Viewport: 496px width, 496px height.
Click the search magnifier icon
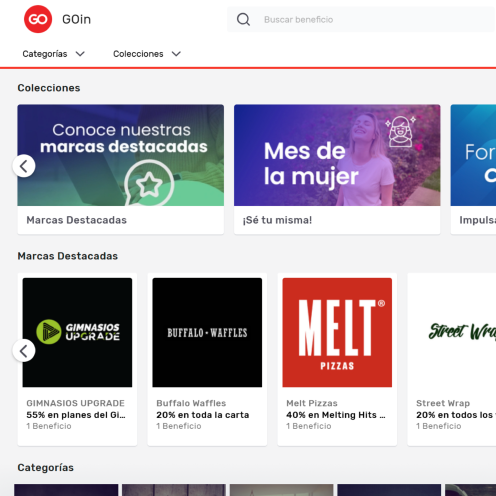243,19
